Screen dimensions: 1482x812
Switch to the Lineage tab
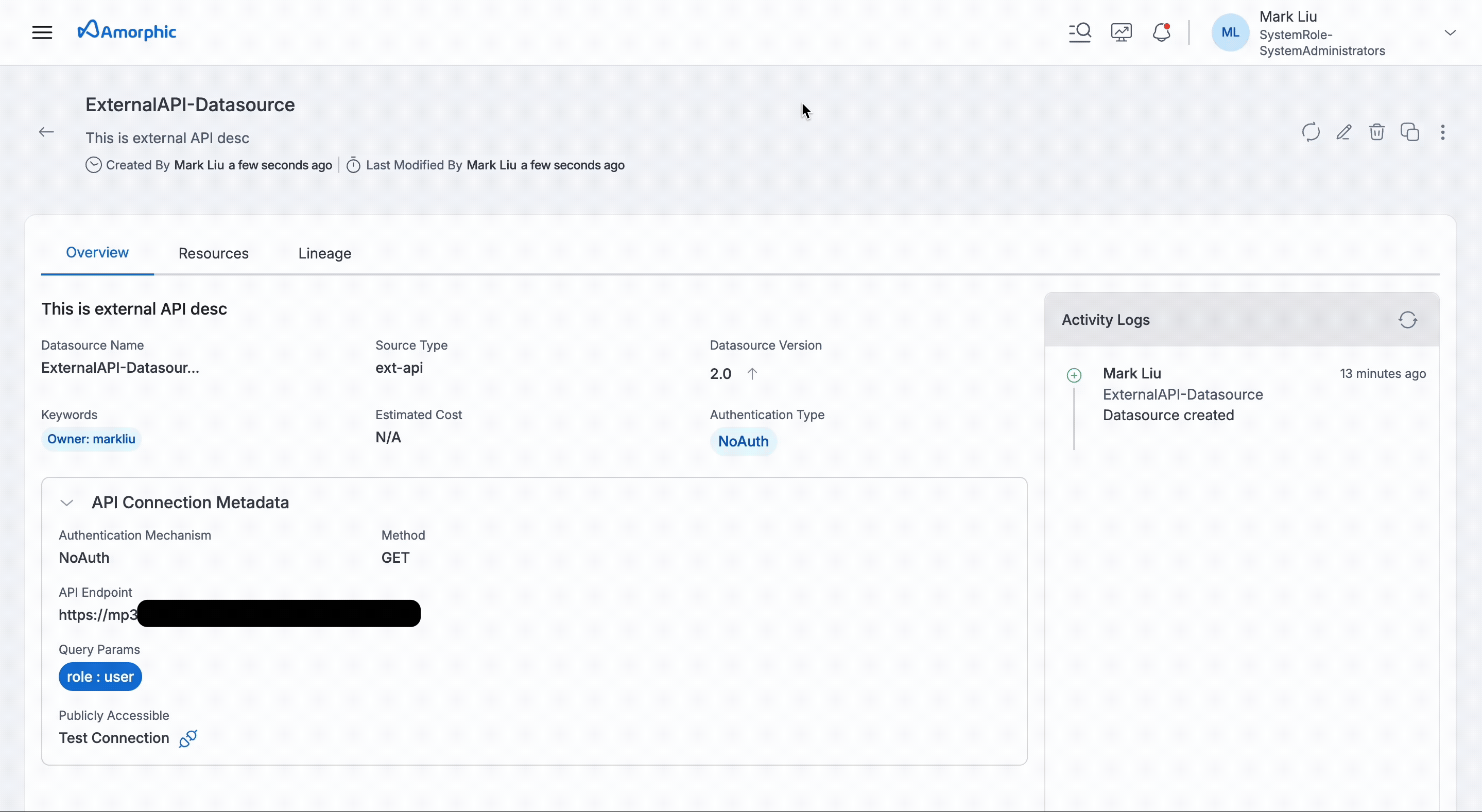click(x=324, y=253)
